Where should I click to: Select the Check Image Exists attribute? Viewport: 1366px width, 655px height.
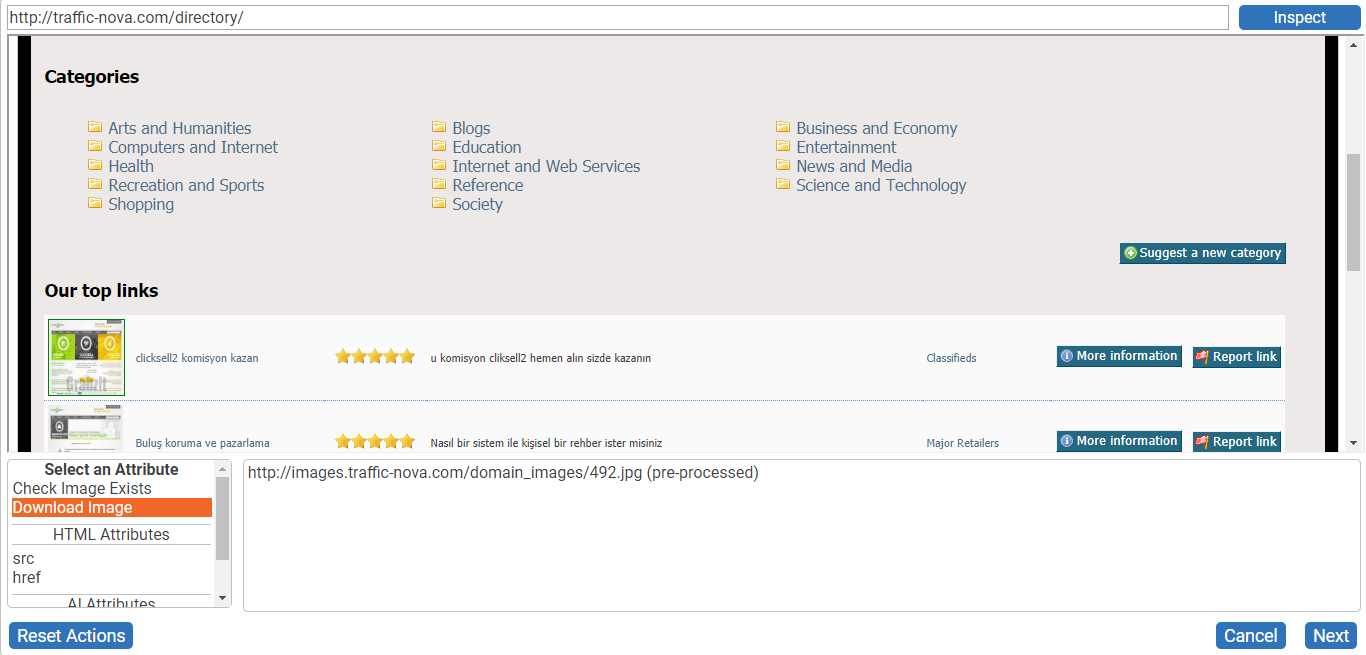pos(82,489)
